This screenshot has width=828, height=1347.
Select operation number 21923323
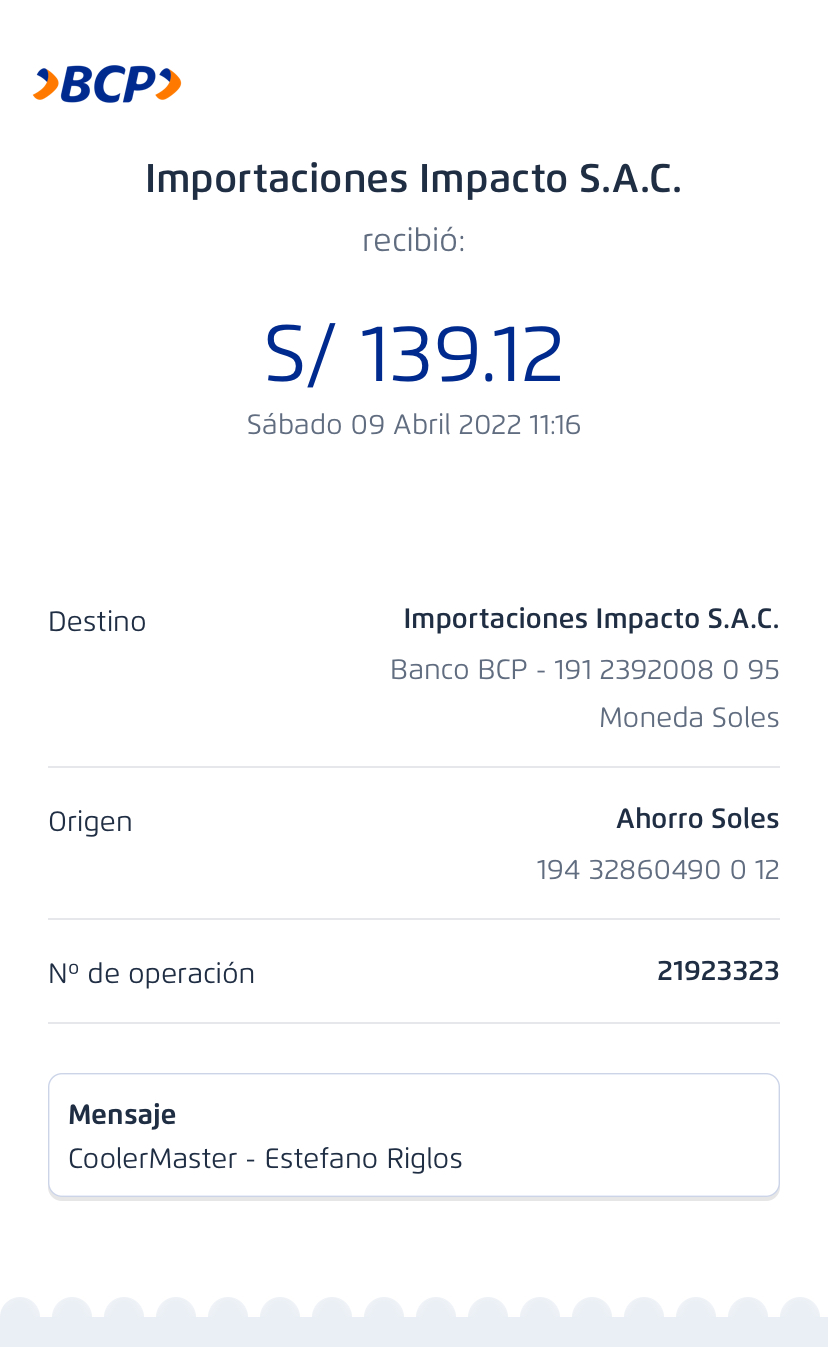717,971
